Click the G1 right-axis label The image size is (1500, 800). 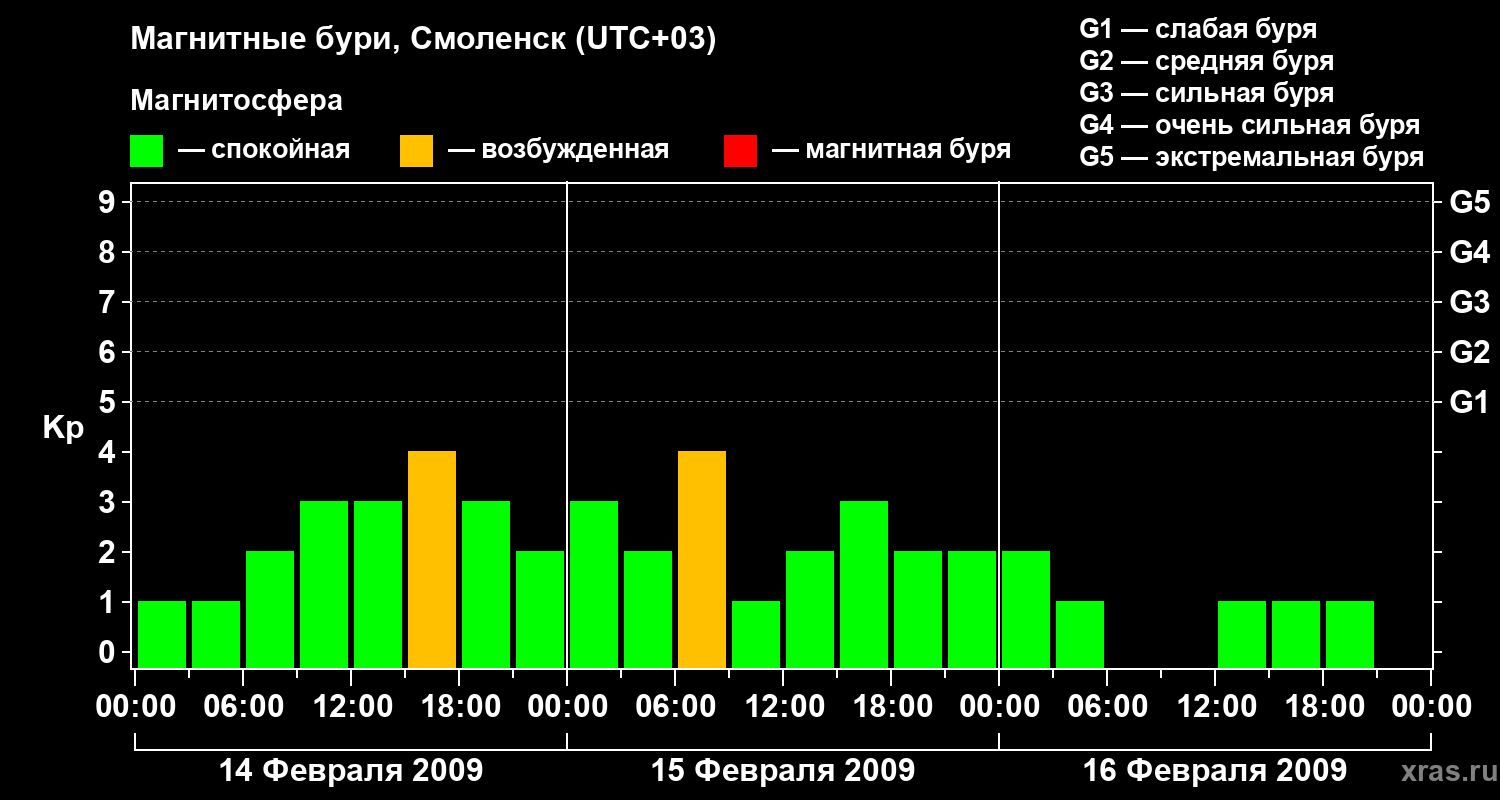tap(1469, 402)
